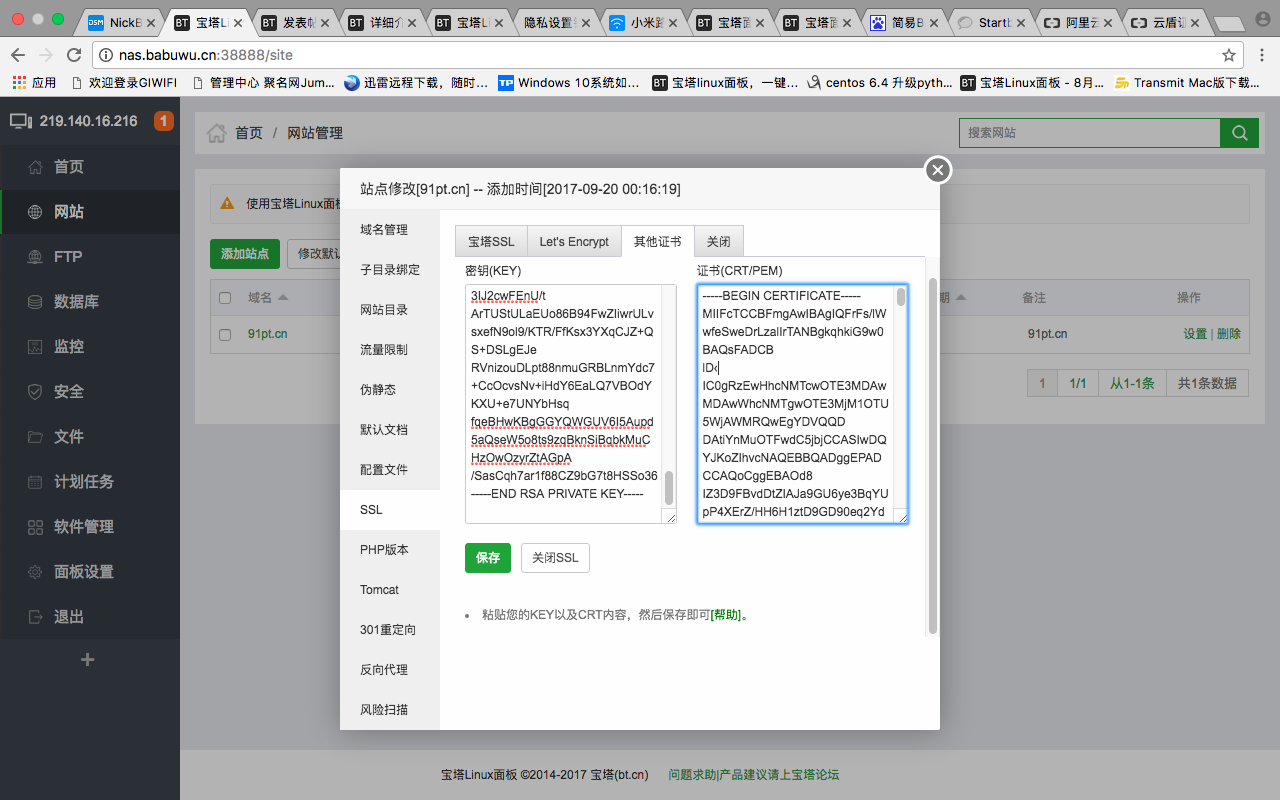
Task: Click the plus icon in the sidebar
Action: pos(88,660)
